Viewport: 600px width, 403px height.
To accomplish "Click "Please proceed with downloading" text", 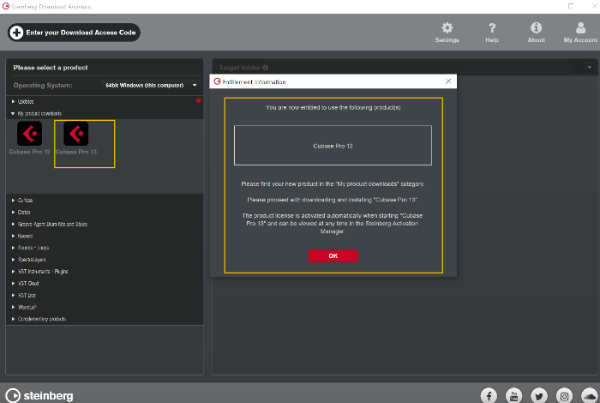I will [333, 199].
